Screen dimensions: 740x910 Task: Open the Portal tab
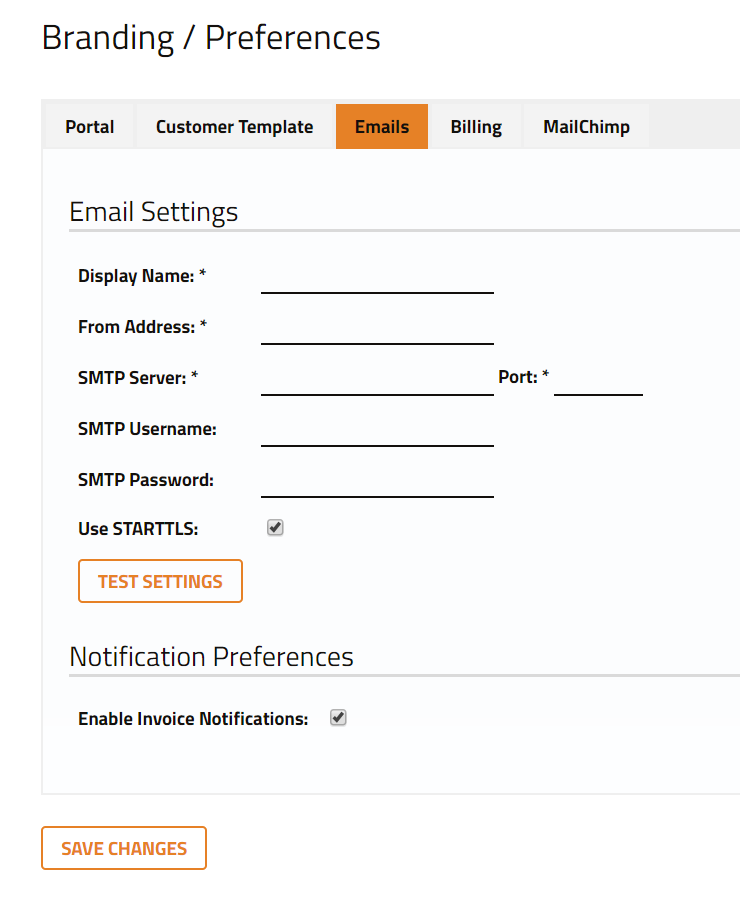tap(89, 127)
